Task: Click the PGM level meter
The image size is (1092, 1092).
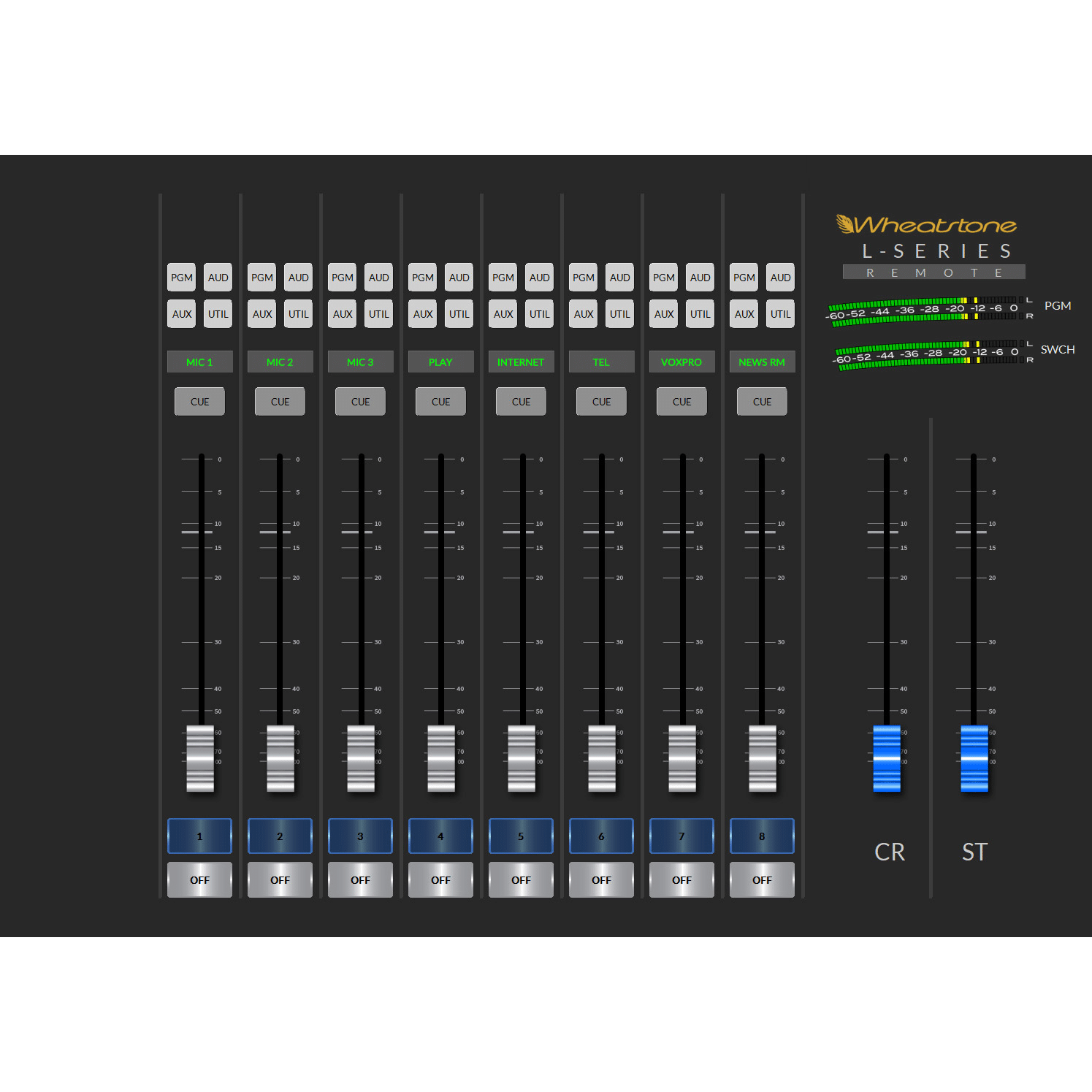Action: [929, 310]
